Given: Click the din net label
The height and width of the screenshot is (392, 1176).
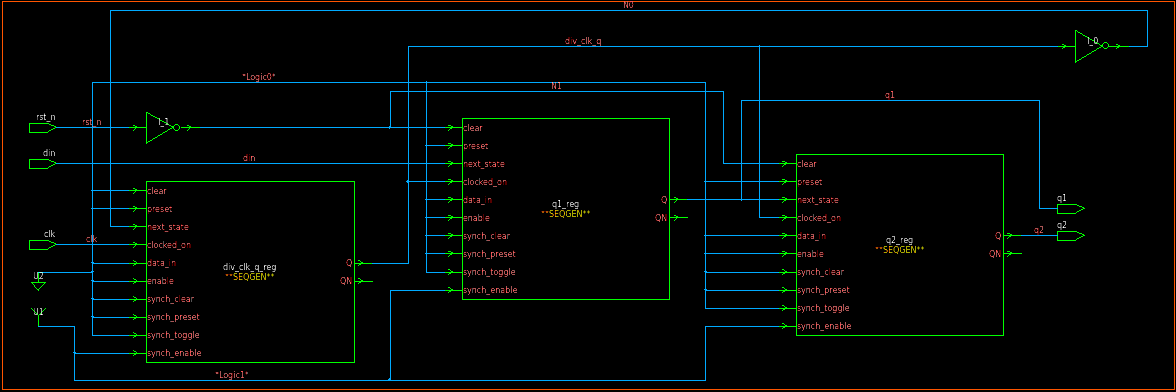Looking at the screenshot, I should point(249,158).
